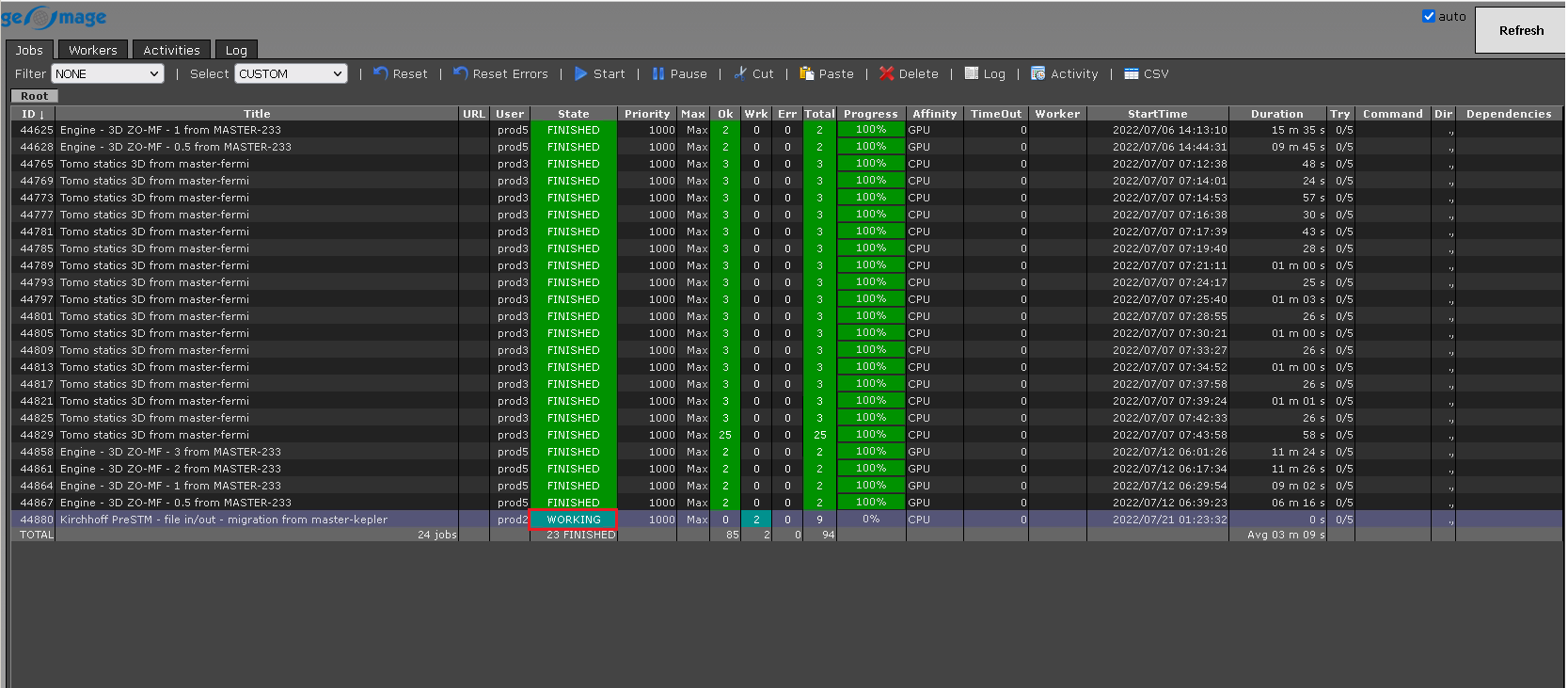Sort by the ID column header
The width and height of the screenshot is (1568, 688).
33,114
